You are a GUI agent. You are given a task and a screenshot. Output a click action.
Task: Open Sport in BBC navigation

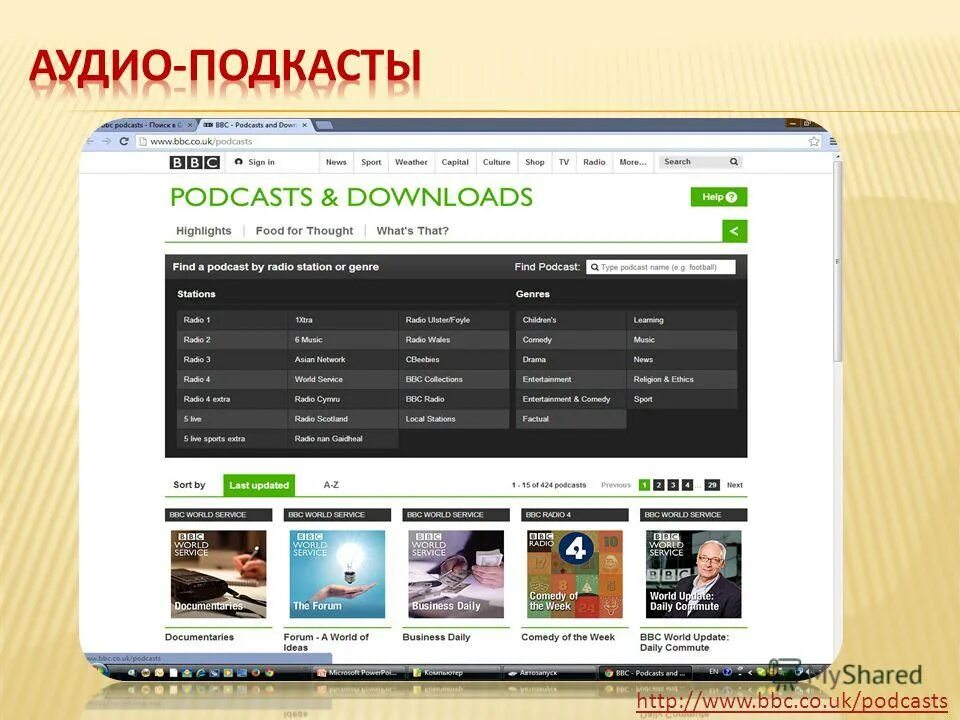[x=371, y=162]
